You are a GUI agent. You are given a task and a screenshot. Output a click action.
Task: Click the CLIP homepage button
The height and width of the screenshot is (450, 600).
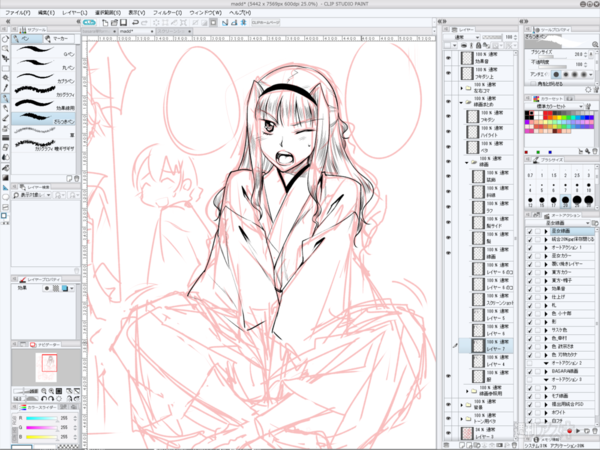(266, 23)
